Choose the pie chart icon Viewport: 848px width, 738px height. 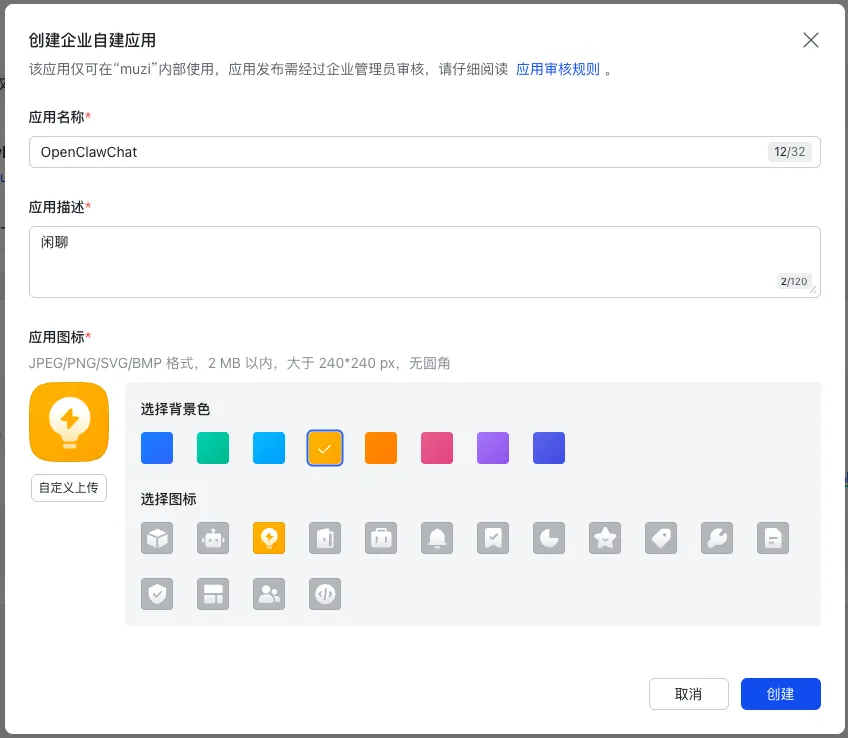(x=549, y=538)
